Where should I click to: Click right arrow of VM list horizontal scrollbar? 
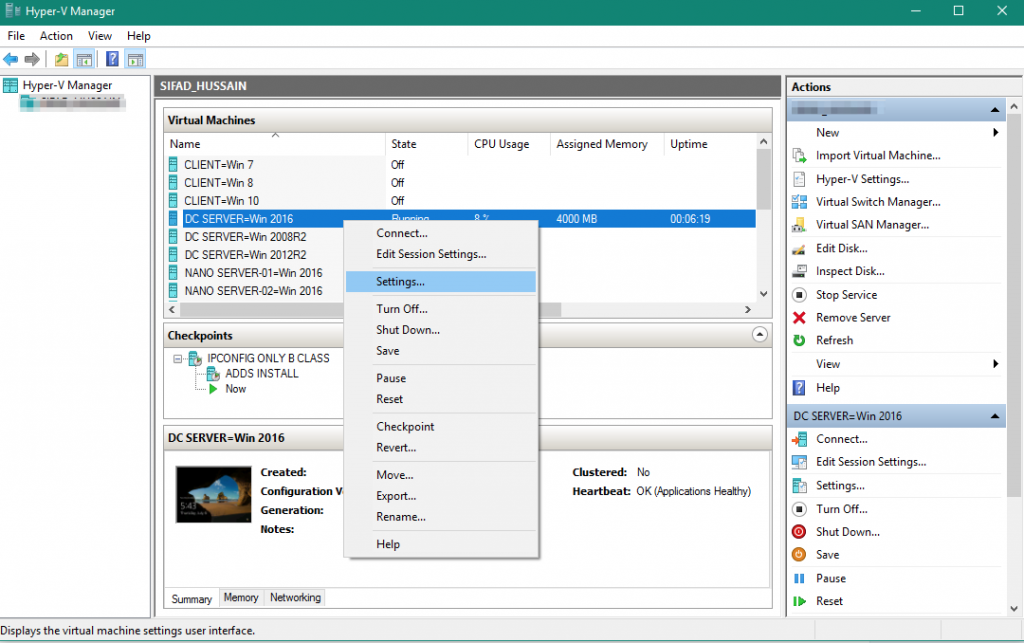748,309
